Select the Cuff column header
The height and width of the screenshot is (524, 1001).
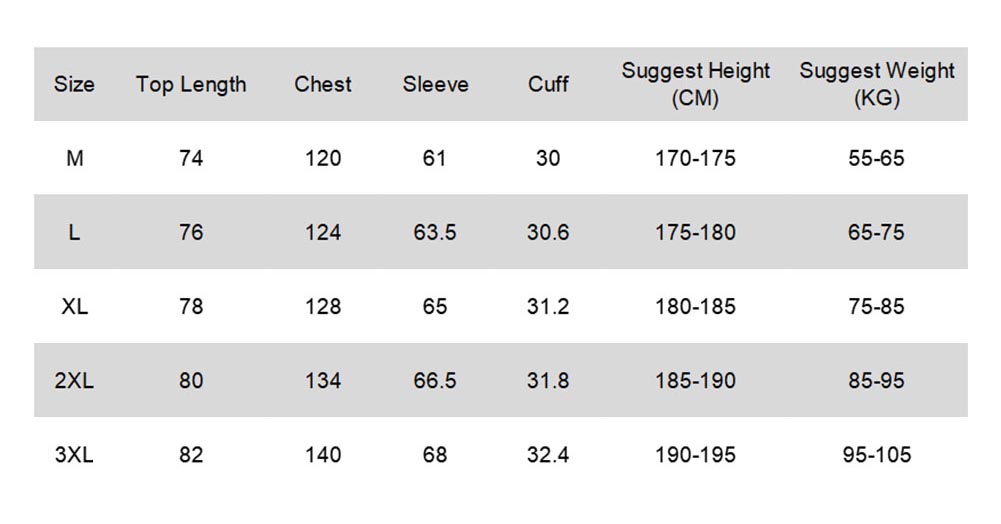click(x=548, y=85)
